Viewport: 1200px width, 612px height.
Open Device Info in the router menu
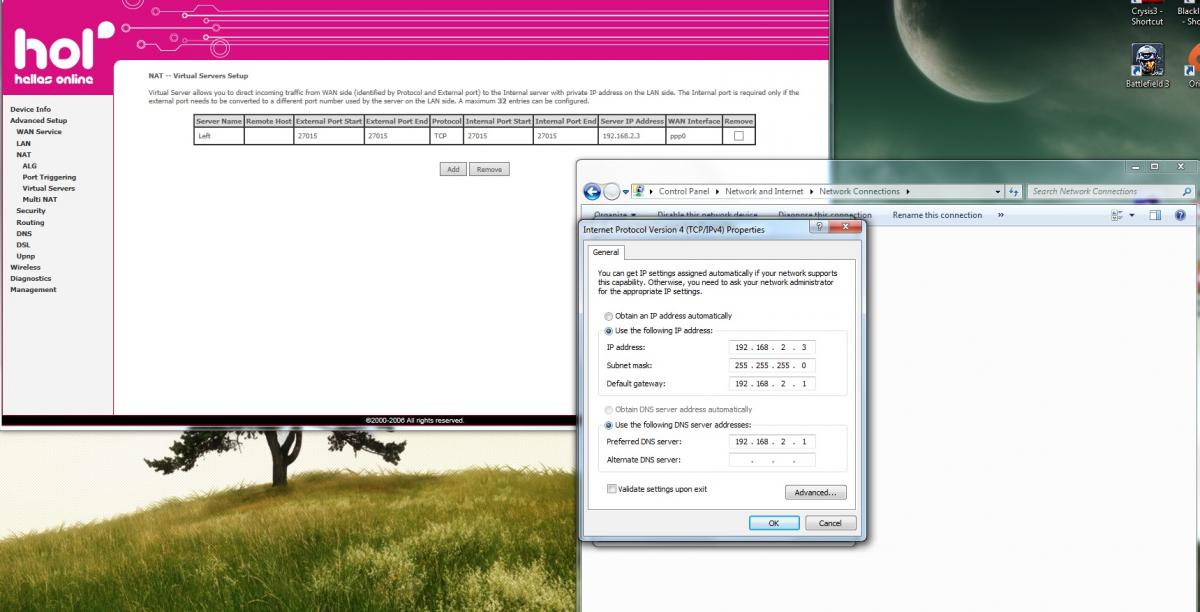pyautogui.click(x=30, y=109)
